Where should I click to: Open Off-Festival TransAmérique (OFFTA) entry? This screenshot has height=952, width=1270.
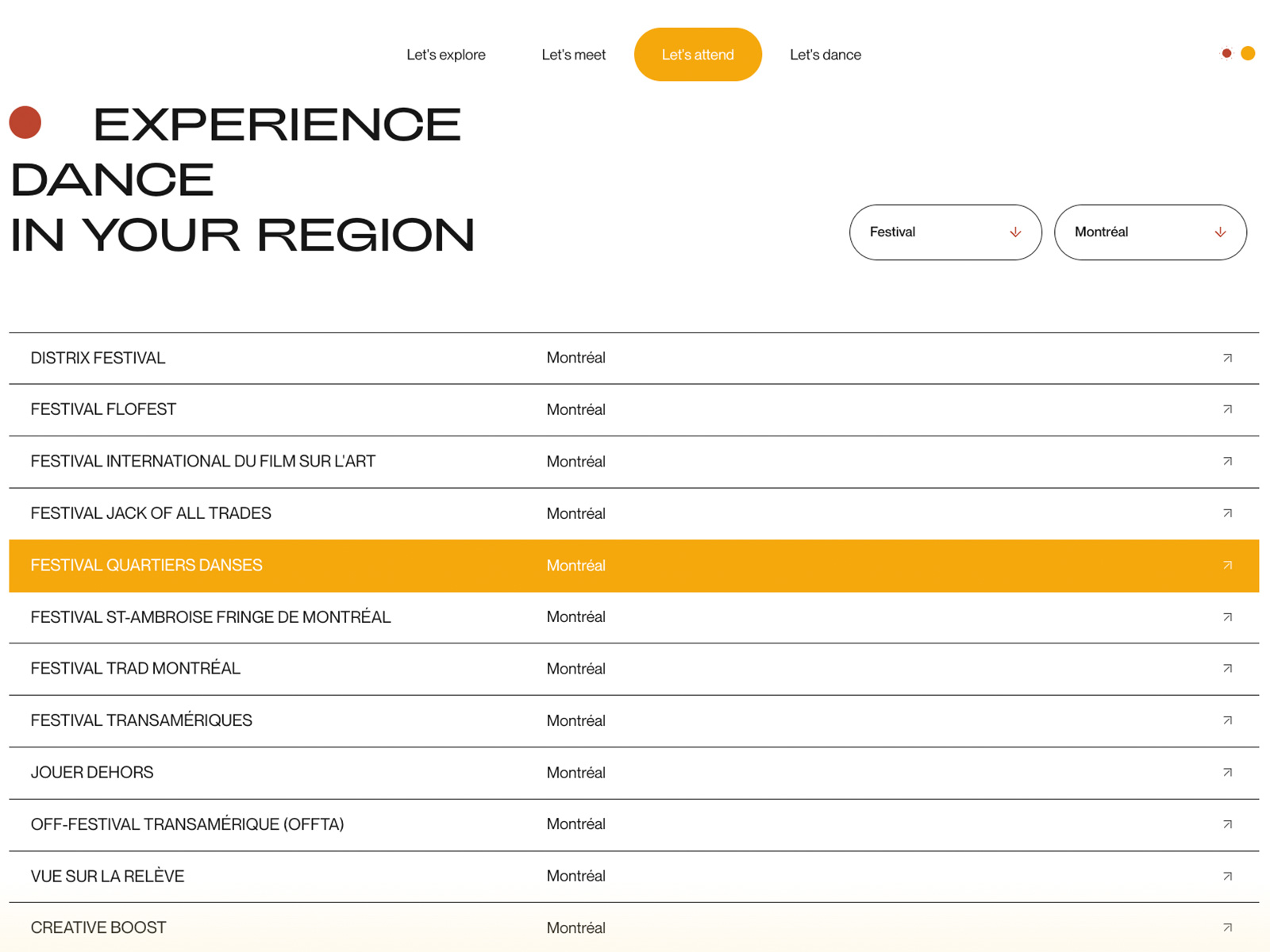click(x=187, y=824)
